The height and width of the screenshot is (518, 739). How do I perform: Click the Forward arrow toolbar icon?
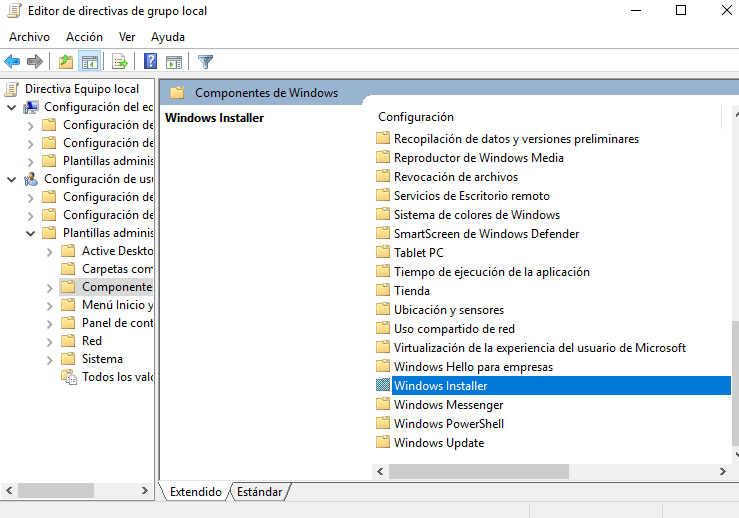pyautogui.click(x=35, y=61)
